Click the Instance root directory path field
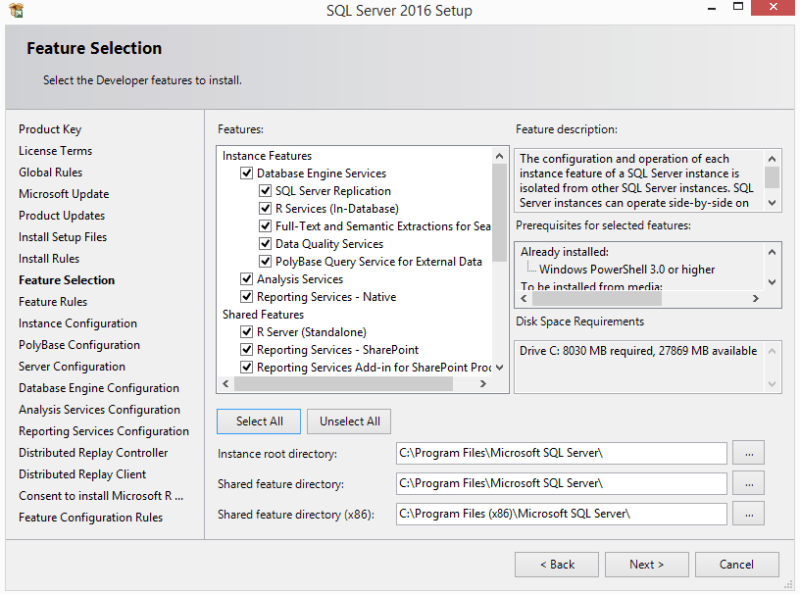Viewport: 800px width, 594px height. tap(561, 453)
